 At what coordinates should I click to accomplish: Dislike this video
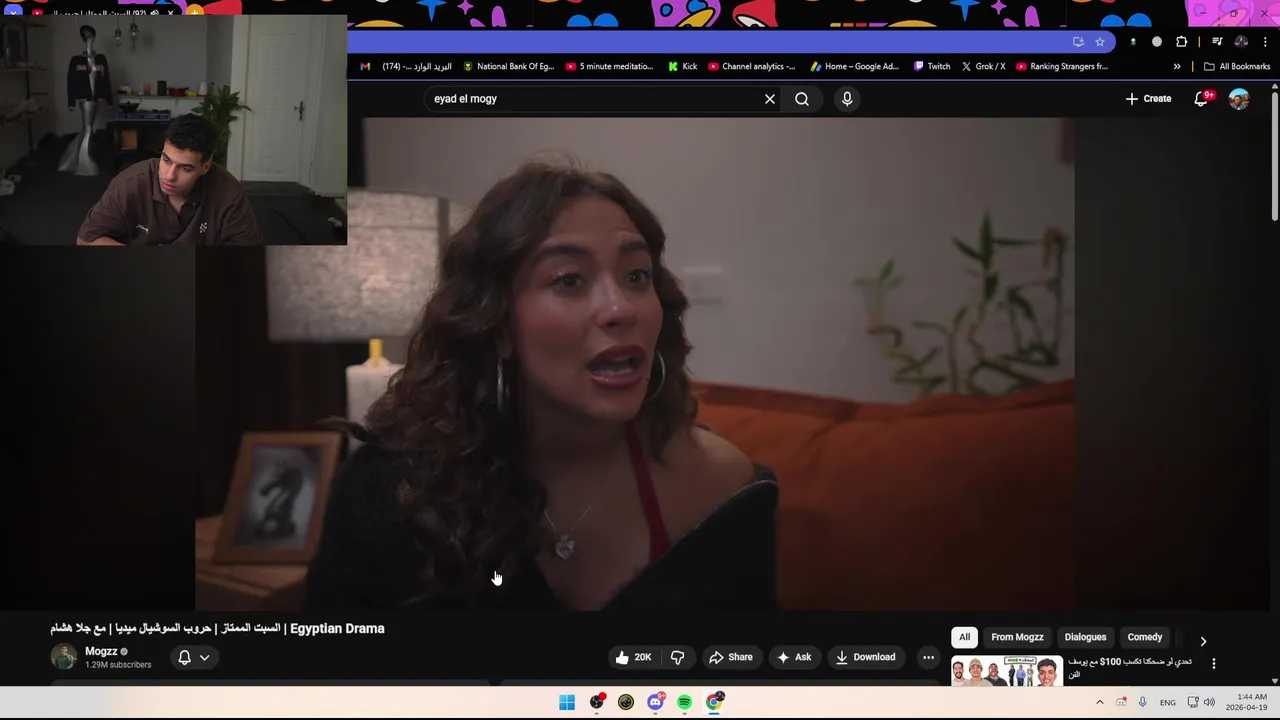677,657
